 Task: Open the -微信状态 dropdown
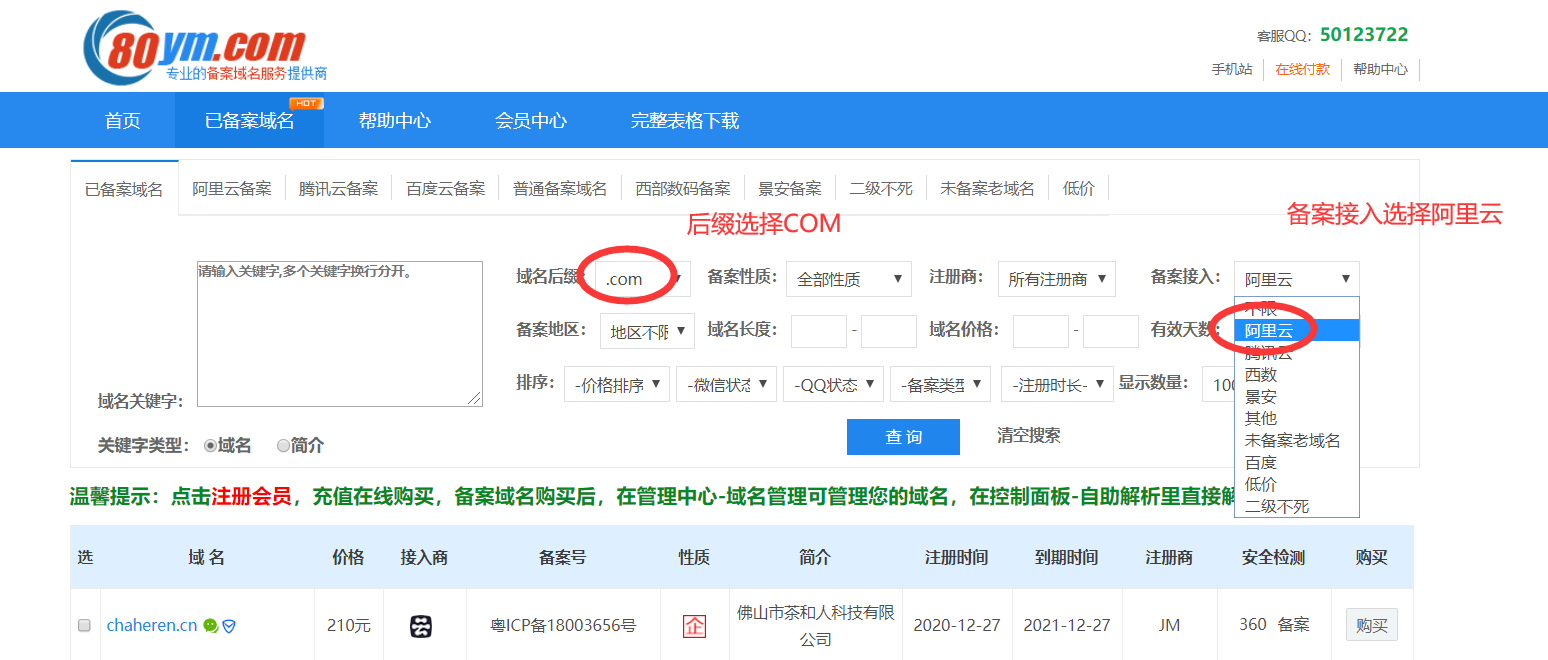(726, 384)
